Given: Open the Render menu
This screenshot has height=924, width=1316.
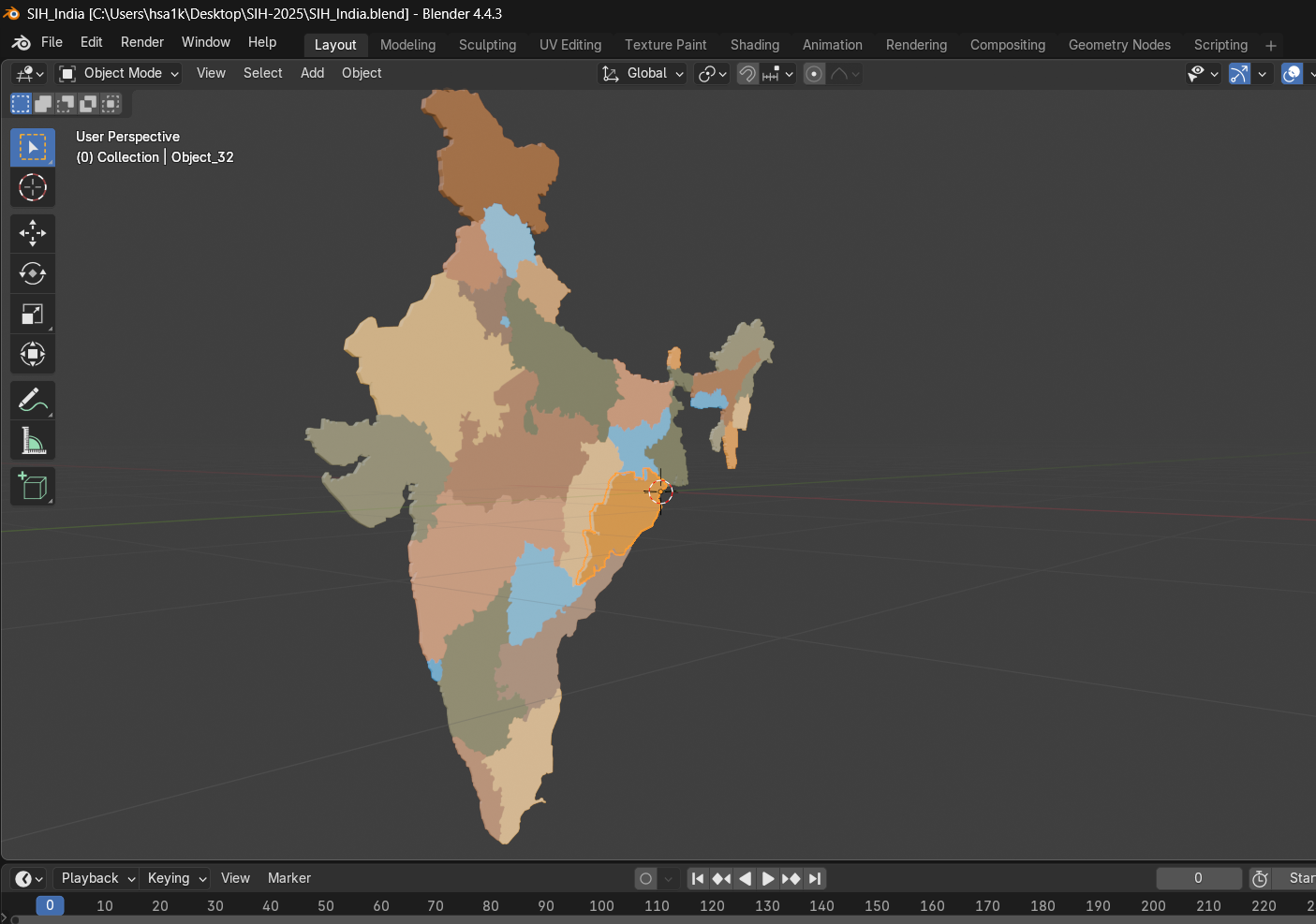Looking at the screenshot, I should 141,42.
